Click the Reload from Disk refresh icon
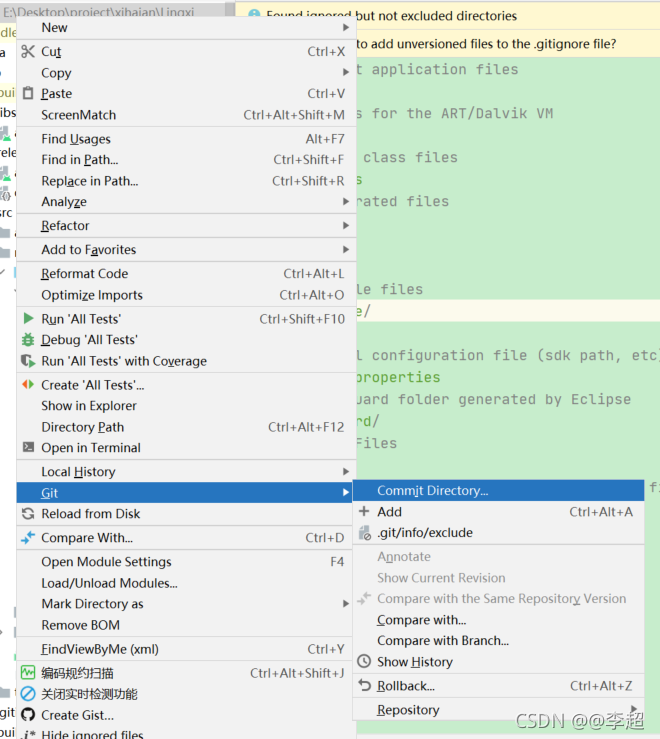 tap(28, 514)
